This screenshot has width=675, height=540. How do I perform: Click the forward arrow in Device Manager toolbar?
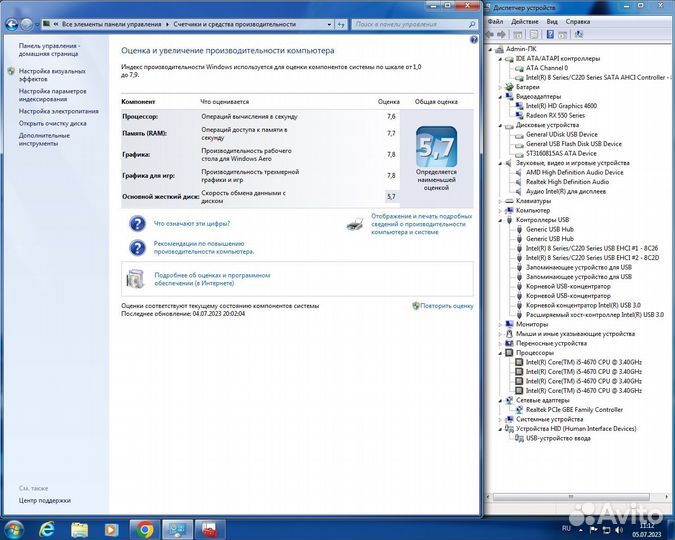[502, 34]
